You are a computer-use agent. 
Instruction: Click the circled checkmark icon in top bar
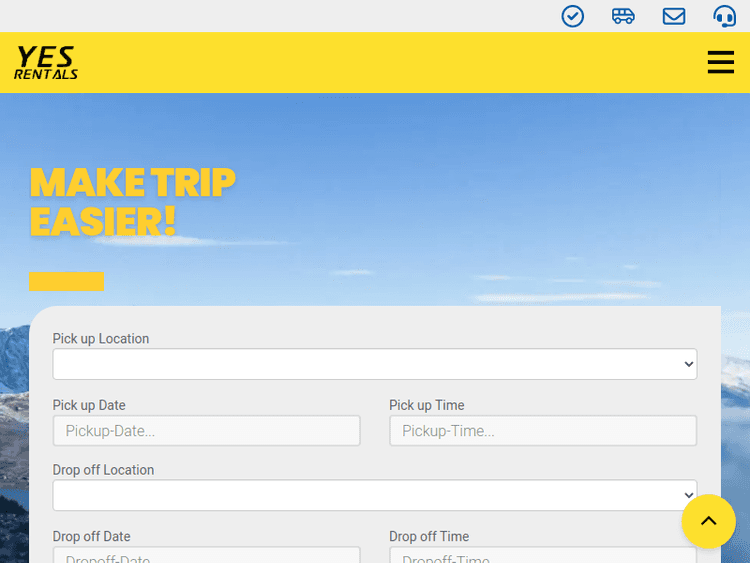[x=572, y=16]
